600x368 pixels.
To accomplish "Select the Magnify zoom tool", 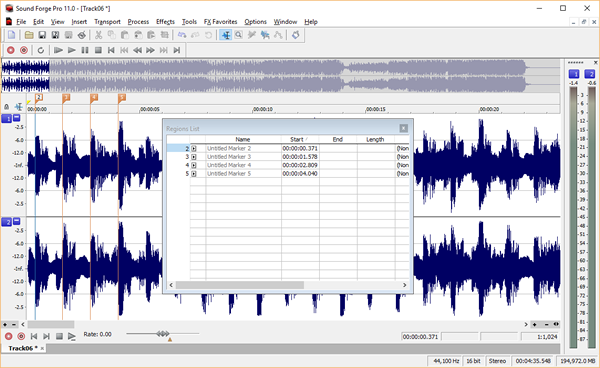I will (238, 35).
